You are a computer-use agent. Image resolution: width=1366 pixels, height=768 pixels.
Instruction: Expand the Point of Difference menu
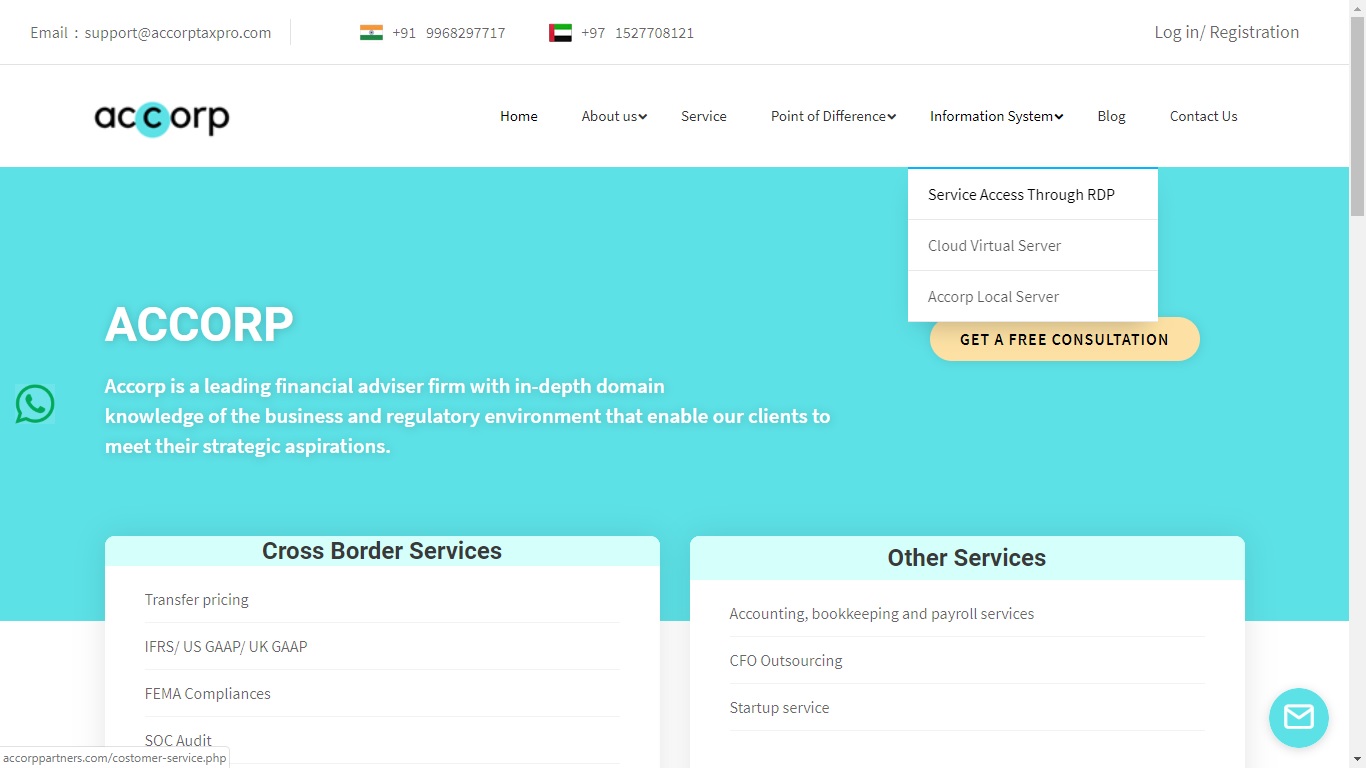(833, 116)
